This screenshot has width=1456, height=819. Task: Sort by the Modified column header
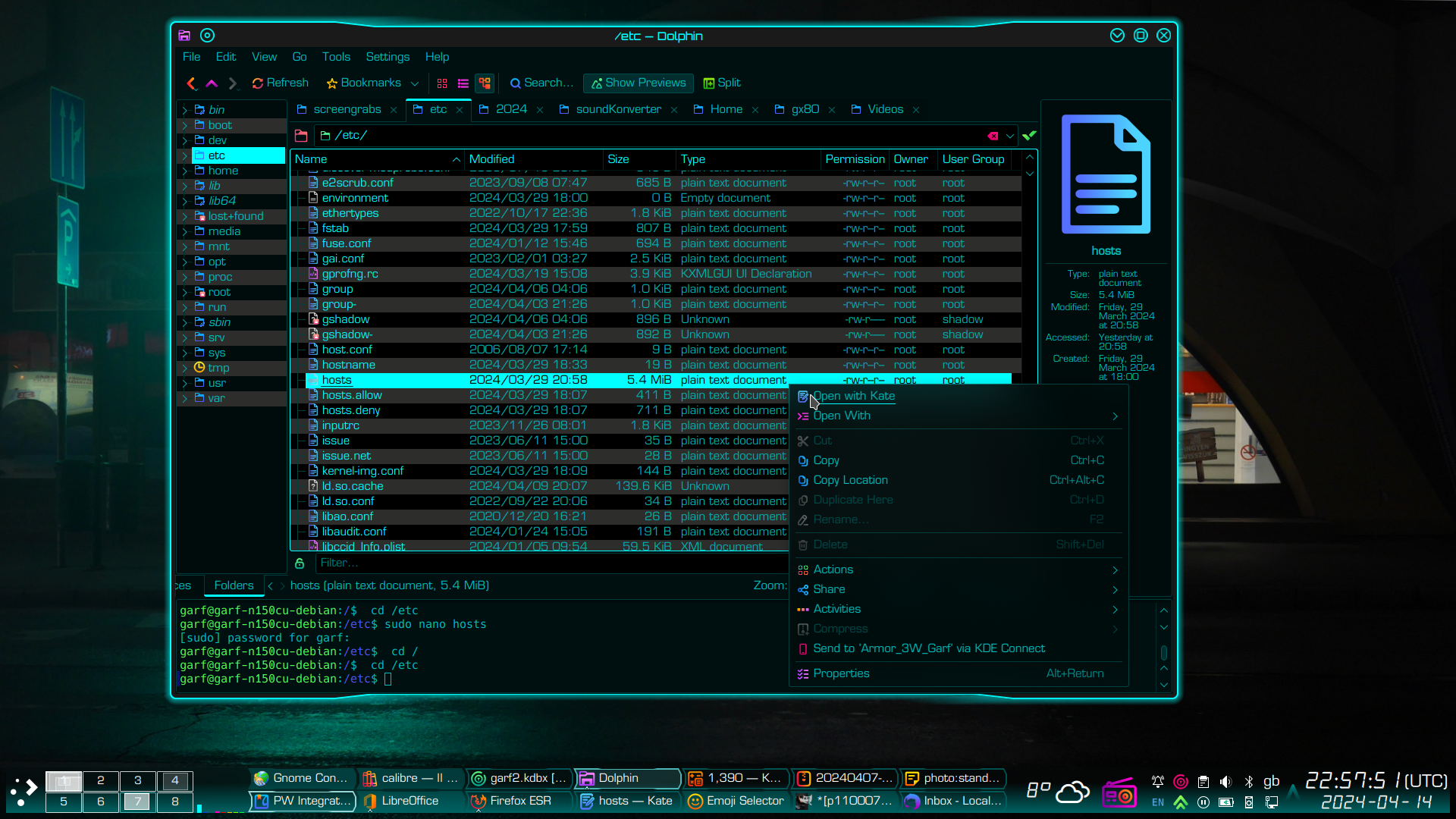click(x=534, y=159)
